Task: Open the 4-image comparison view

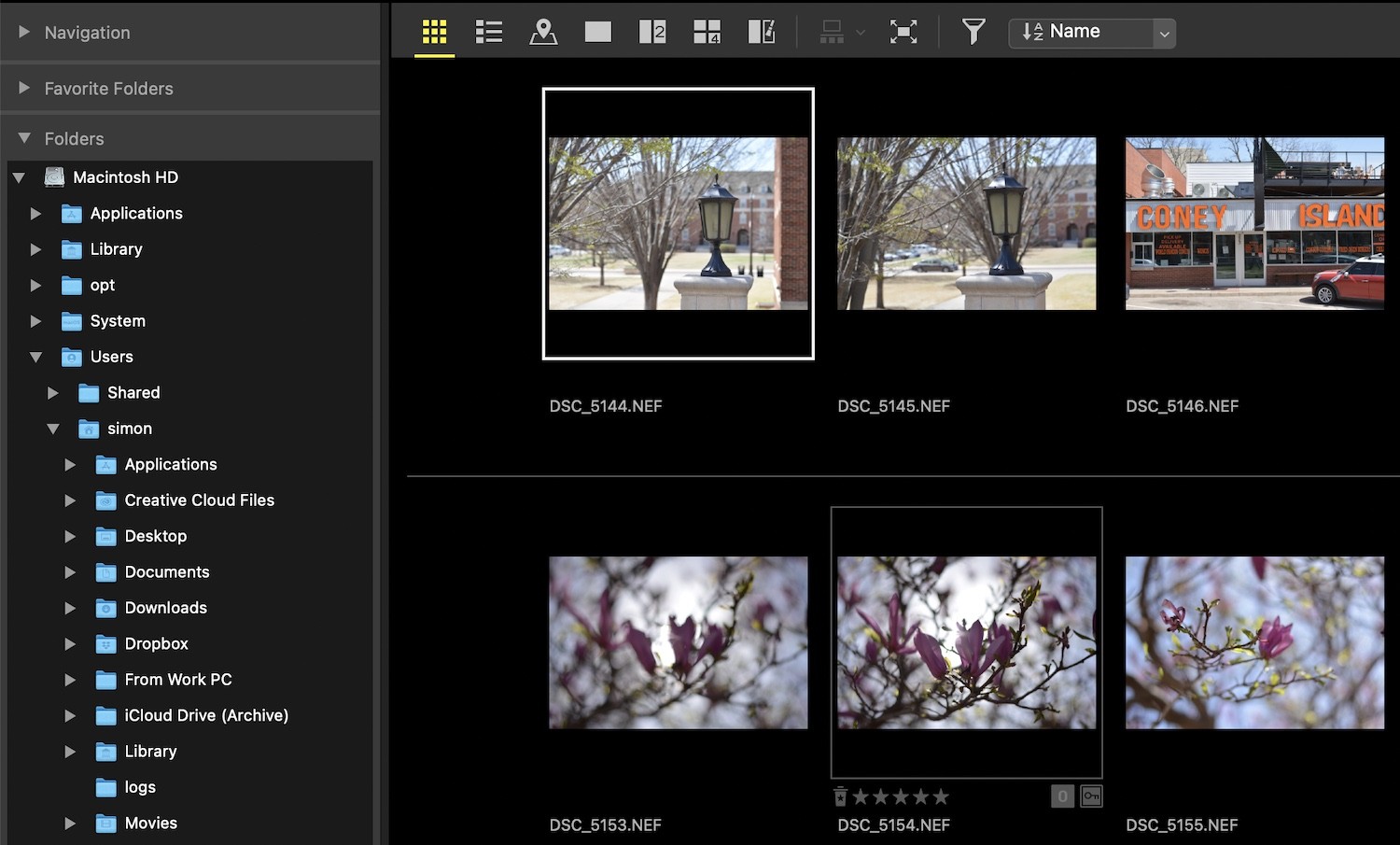Action: coord(707,31)
